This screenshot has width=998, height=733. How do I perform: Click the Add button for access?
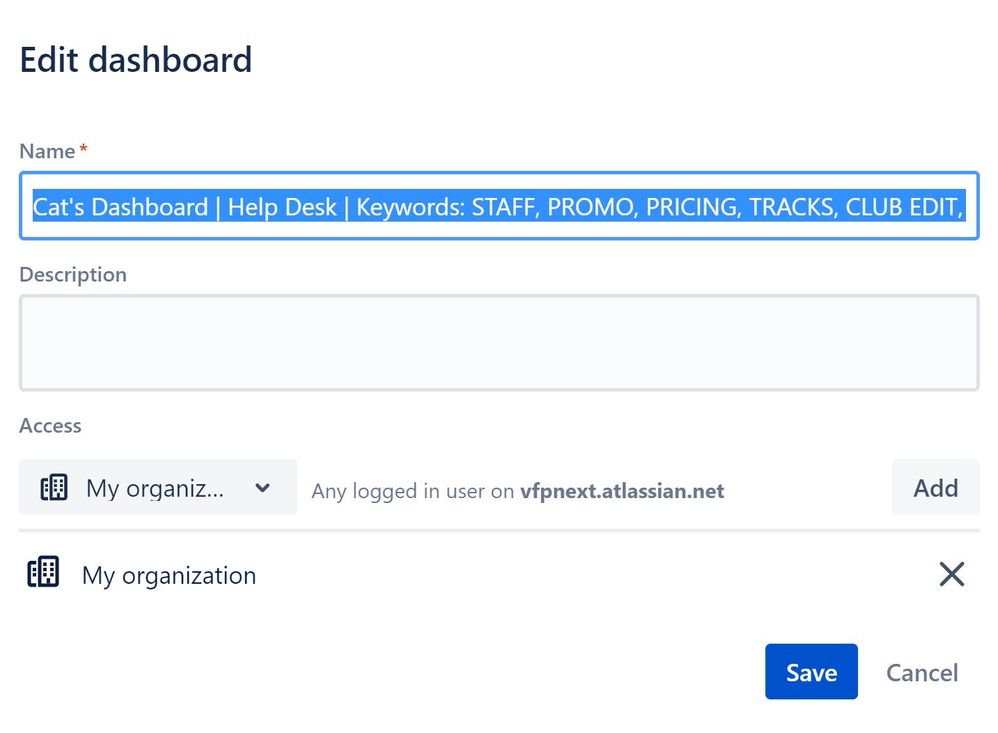coord(936,487)
